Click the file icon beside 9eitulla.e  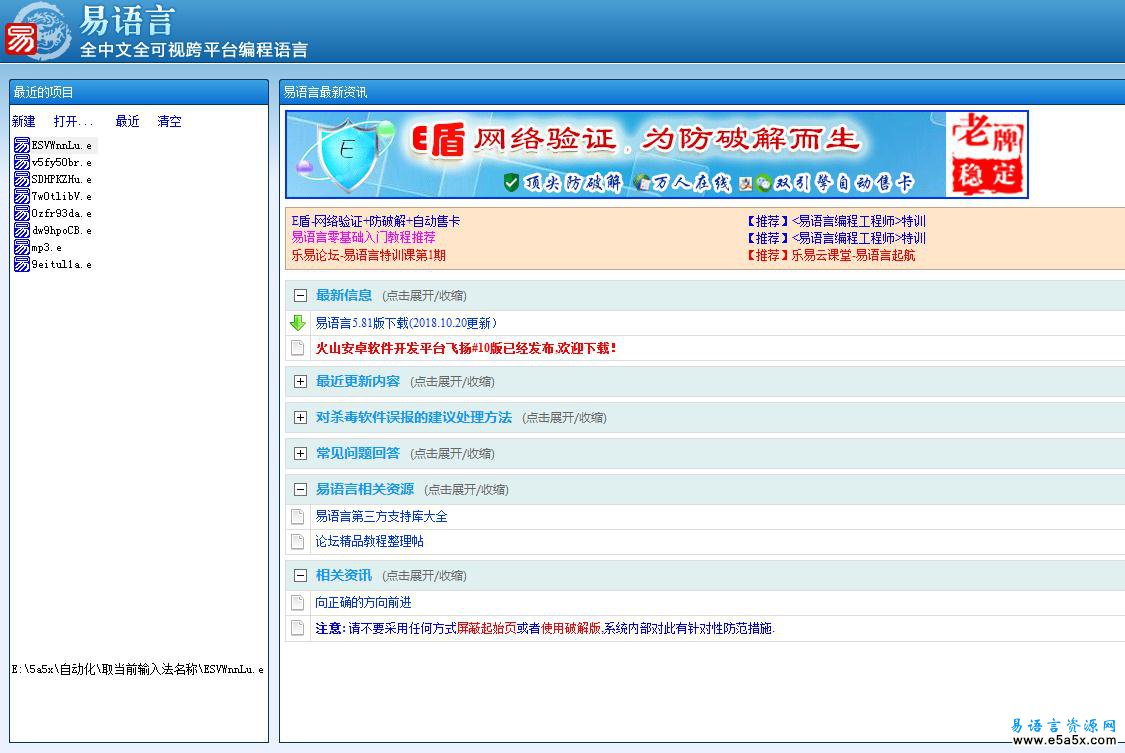tap(22, 265)
